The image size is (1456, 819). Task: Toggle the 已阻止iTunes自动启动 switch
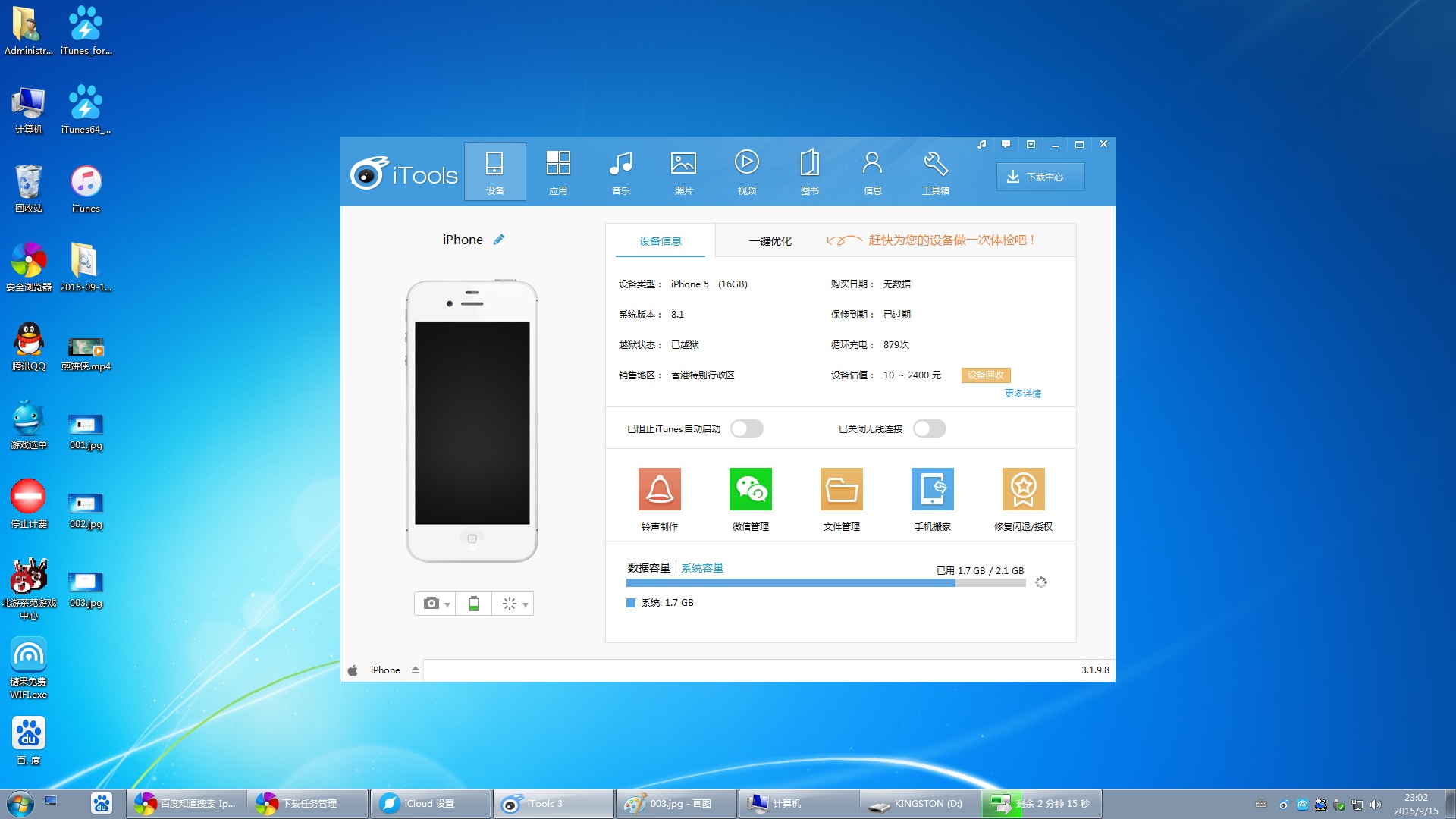746,429
